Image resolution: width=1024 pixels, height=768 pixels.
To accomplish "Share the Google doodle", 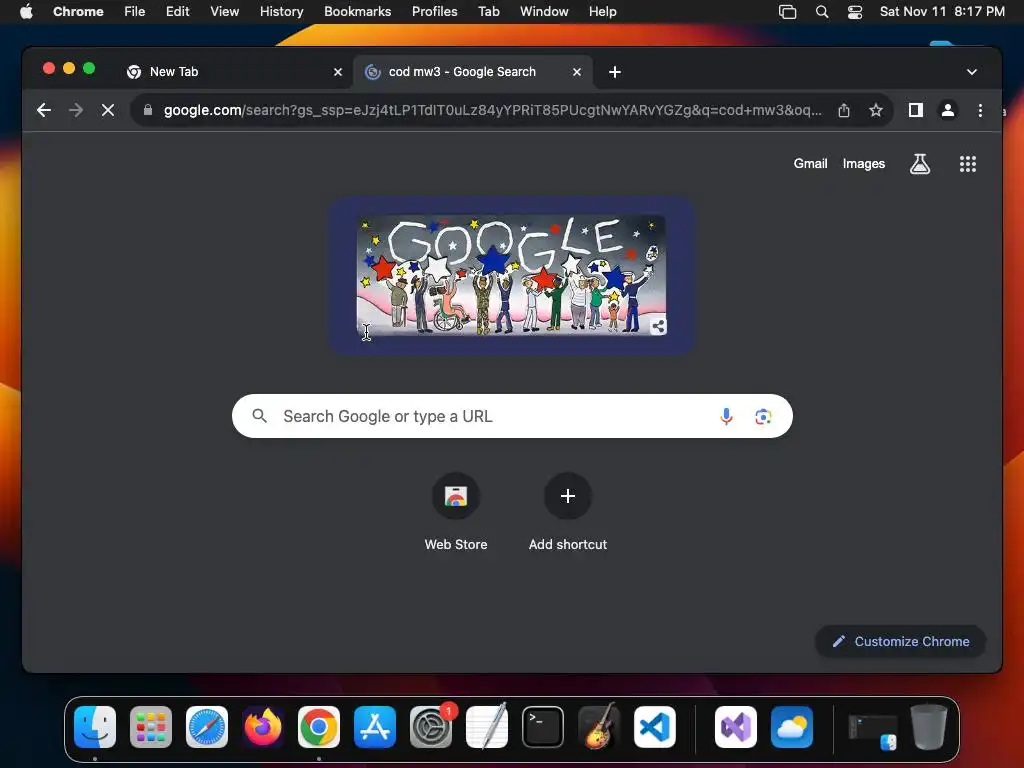I will tap(658, 327).
